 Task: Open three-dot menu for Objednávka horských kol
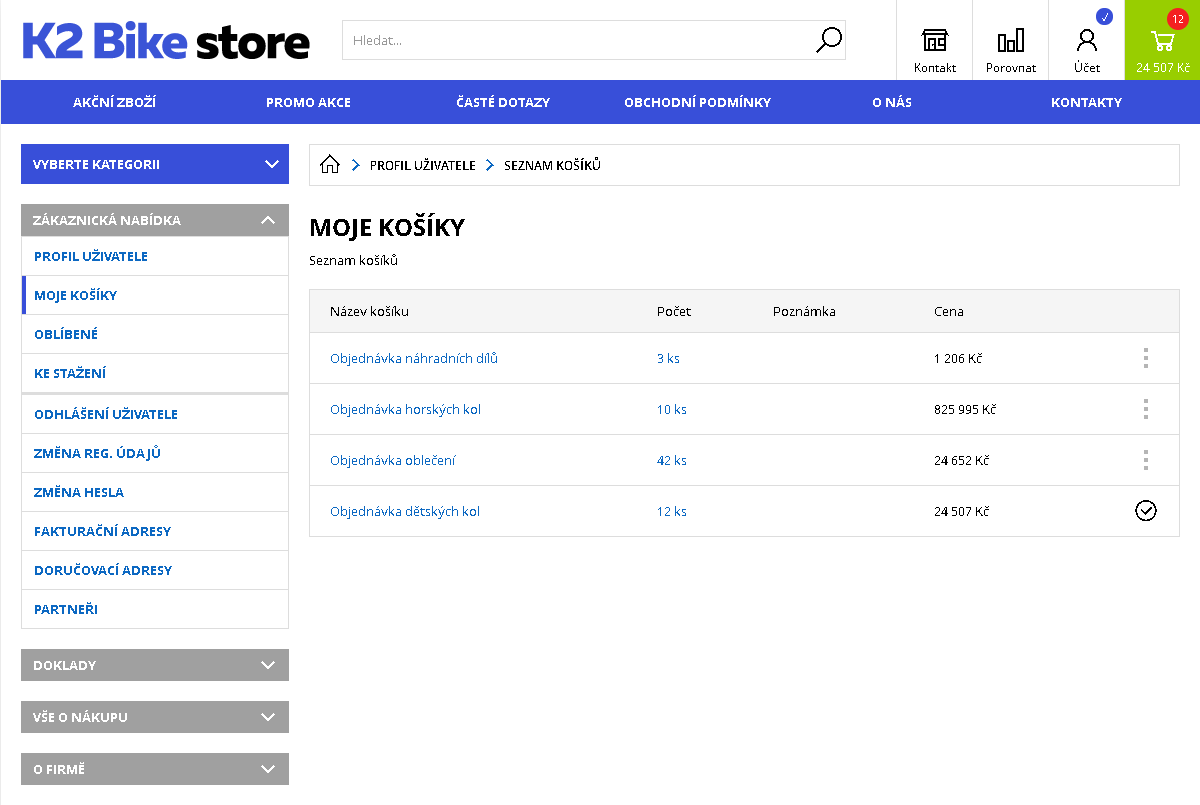click(x=1145, y=409)
